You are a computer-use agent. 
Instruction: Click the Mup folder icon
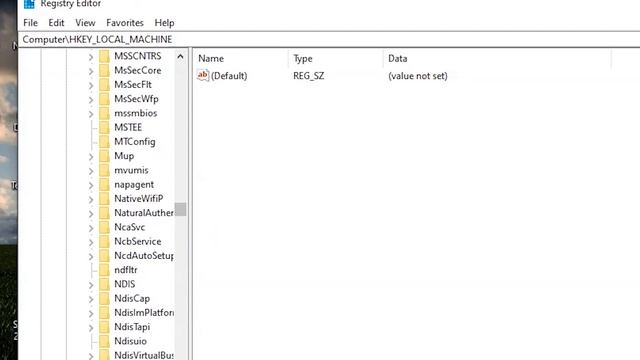click(104, 156)
